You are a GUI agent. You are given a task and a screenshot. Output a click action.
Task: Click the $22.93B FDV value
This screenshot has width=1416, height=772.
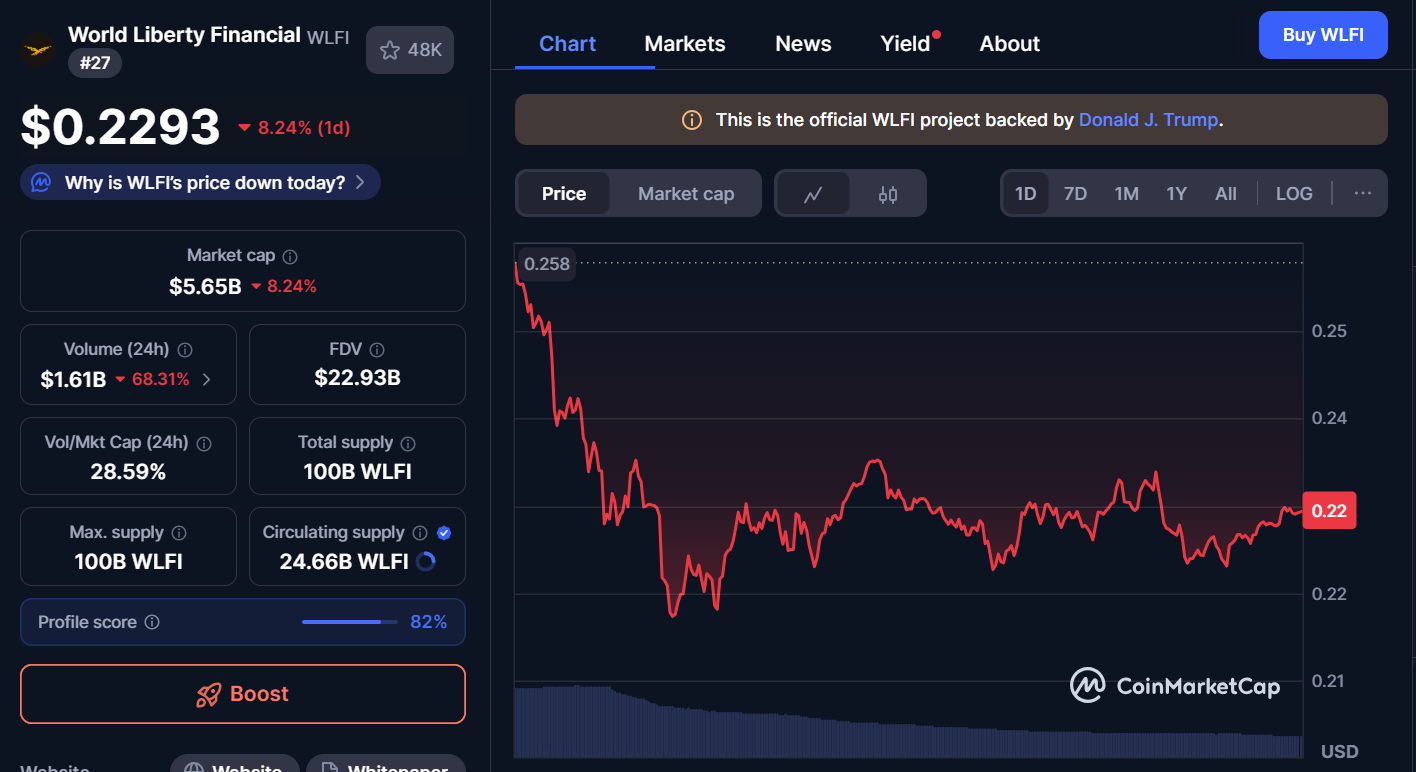coord(357,378)
